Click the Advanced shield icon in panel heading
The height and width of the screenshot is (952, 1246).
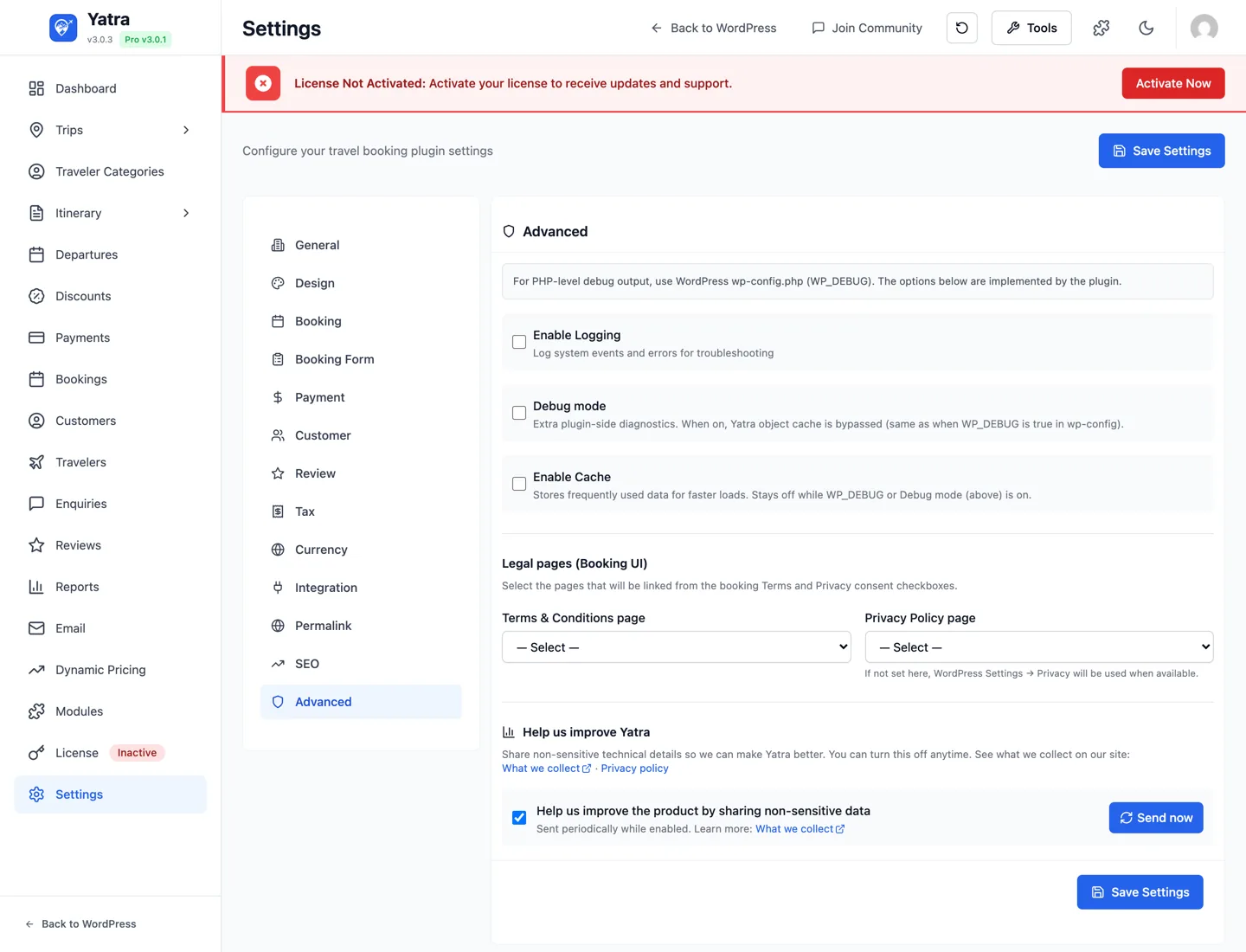(509, 231)
